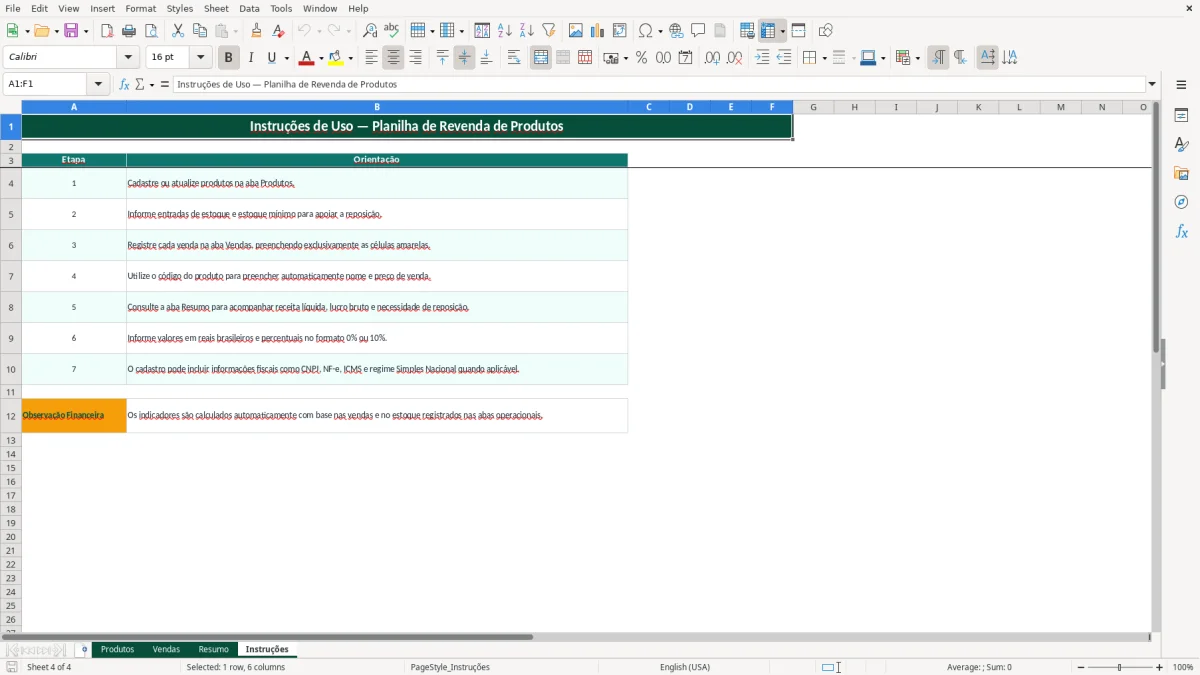Apply the yellow background color
The height and width of the screenshot is (675, 1200).
point(336,58)
